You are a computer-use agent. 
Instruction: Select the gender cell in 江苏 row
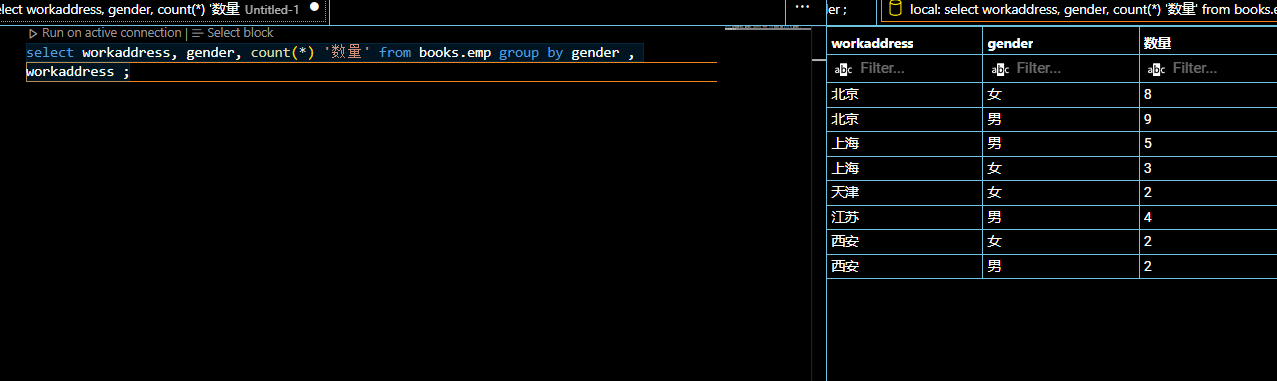[1060, 217]
